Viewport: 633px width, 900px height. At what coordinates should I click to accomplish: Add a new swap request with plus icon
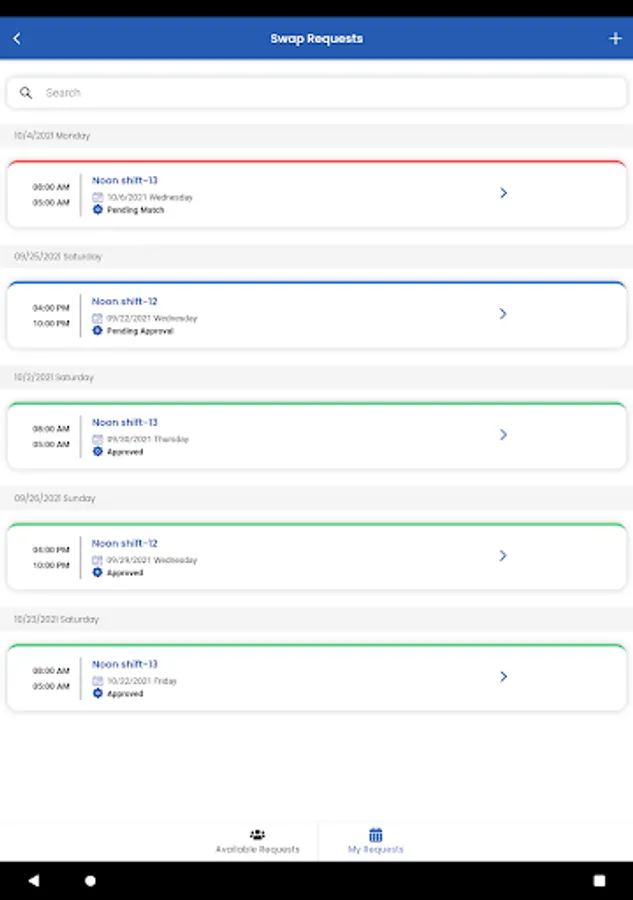(615, 39)
